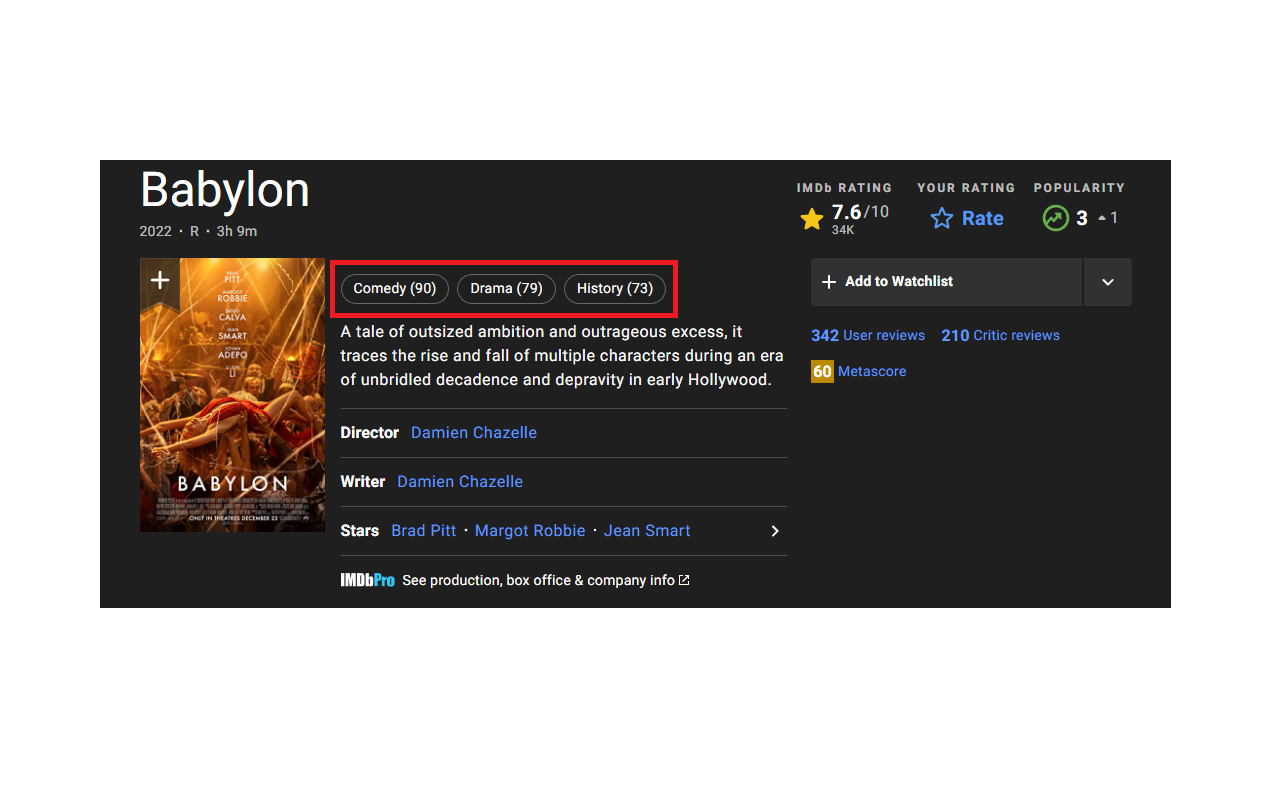Click the 2022 release year
The width and height of the screenshot is (1280, 800).
pos(156,231)
